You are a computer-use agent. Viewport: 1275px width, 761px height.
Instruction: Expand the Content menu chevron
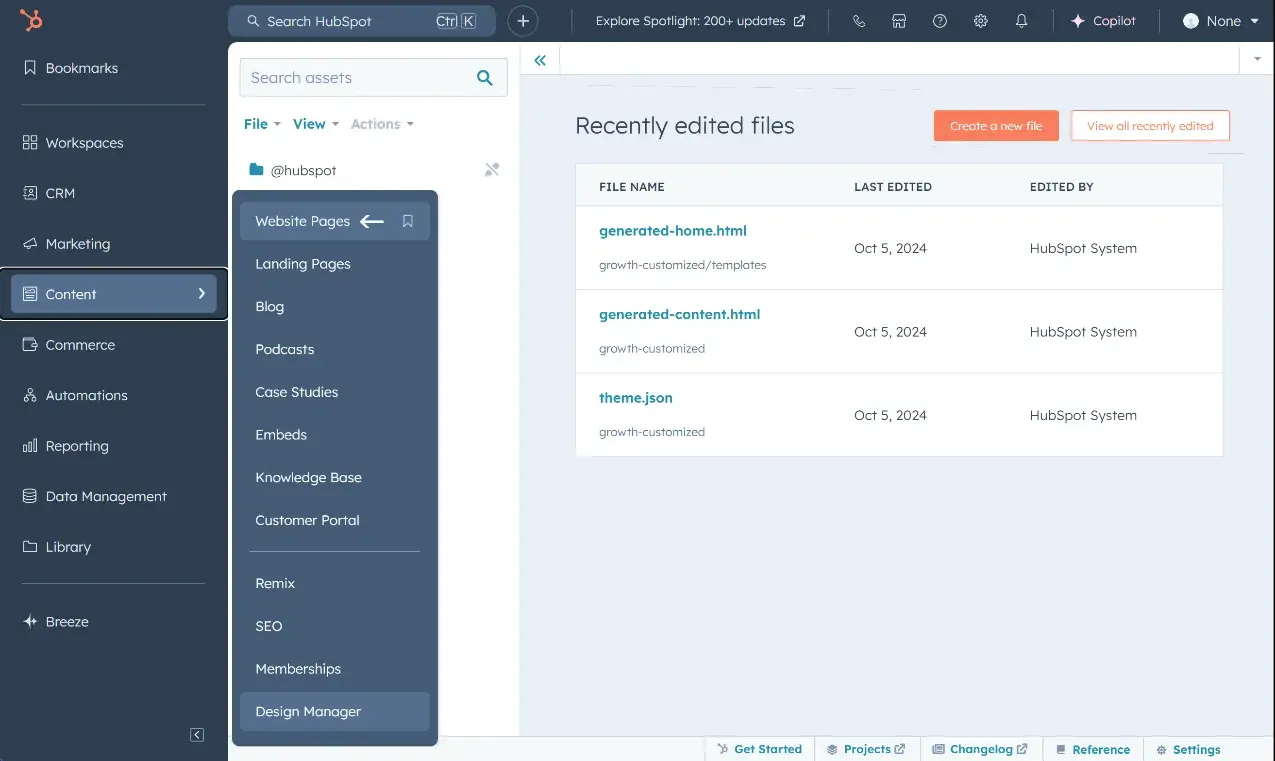coord(201,294)
